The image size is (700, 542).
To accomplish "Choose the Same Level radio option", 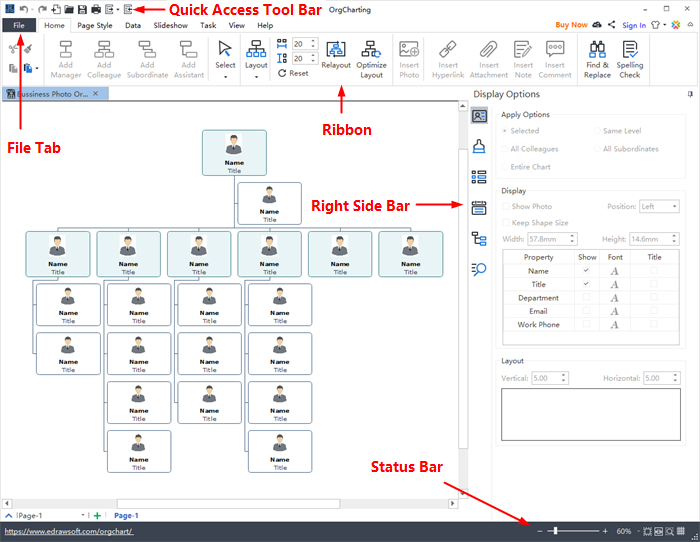I will tap(597, 131).
